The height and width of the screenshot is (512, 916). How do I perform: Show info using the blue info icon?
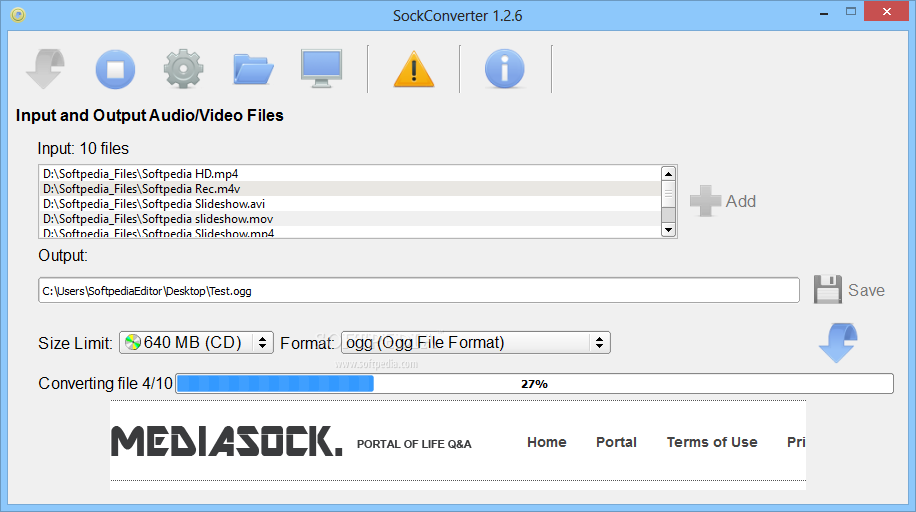tap(505, 69)
